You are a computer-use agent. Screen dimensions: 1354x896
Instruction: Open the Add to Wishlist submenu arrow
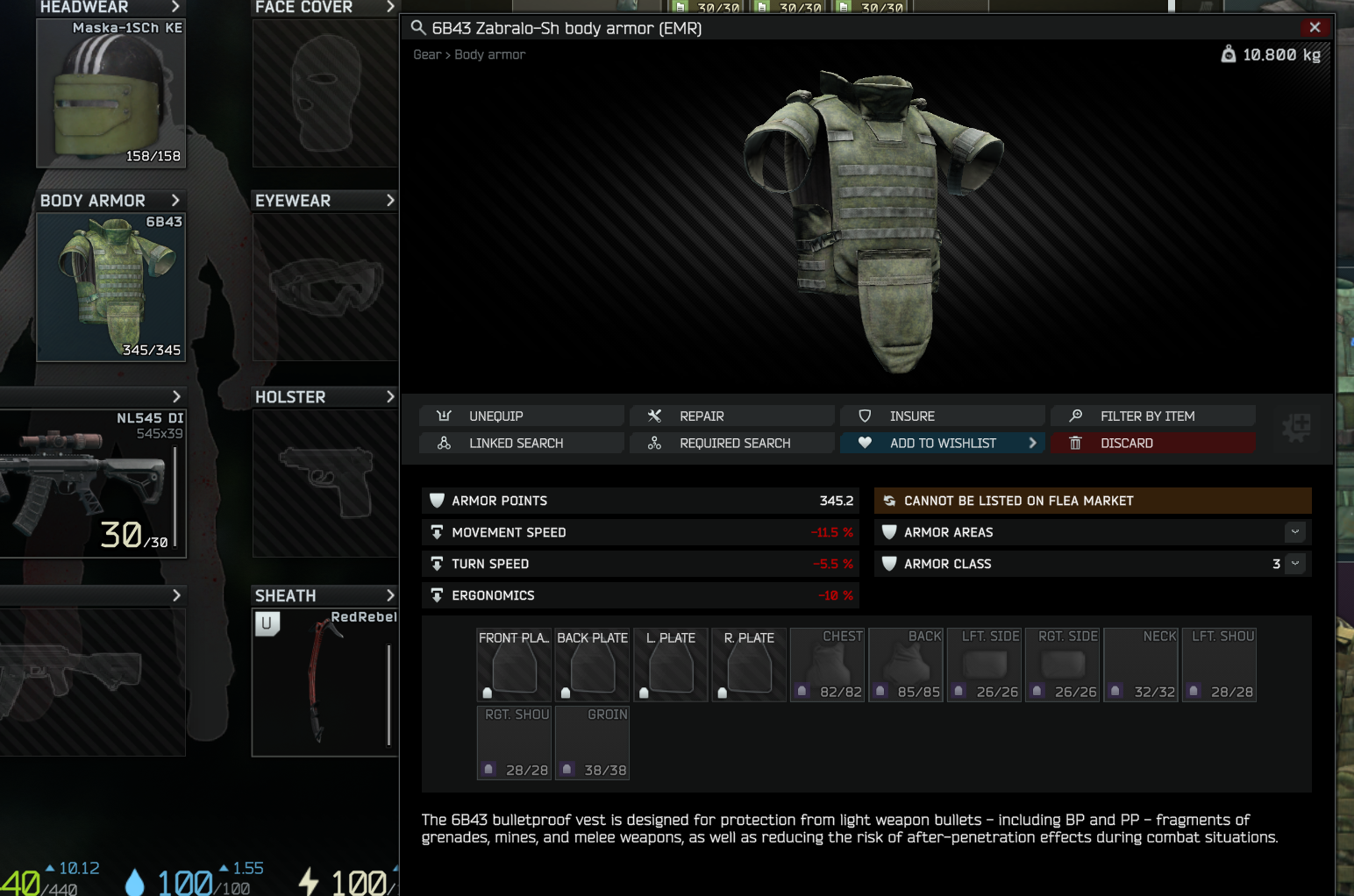click(x=1032, y=443)
